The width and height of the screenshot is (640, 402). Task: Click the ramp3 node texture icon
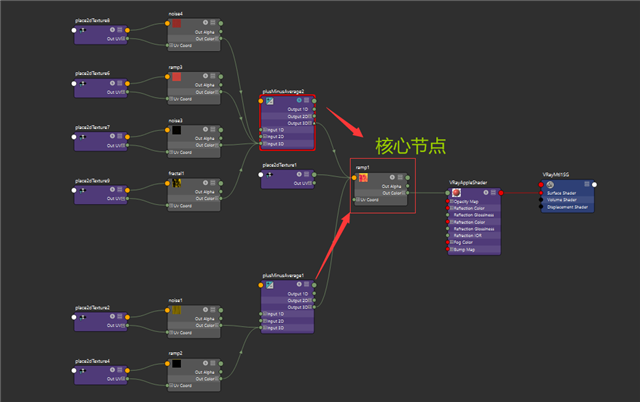pyautogui.click(x=177, y=76)
